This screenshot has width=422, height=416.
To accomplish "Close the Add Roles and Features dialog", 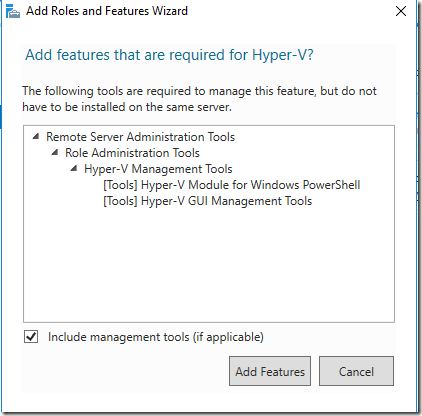I will (401, 11).
